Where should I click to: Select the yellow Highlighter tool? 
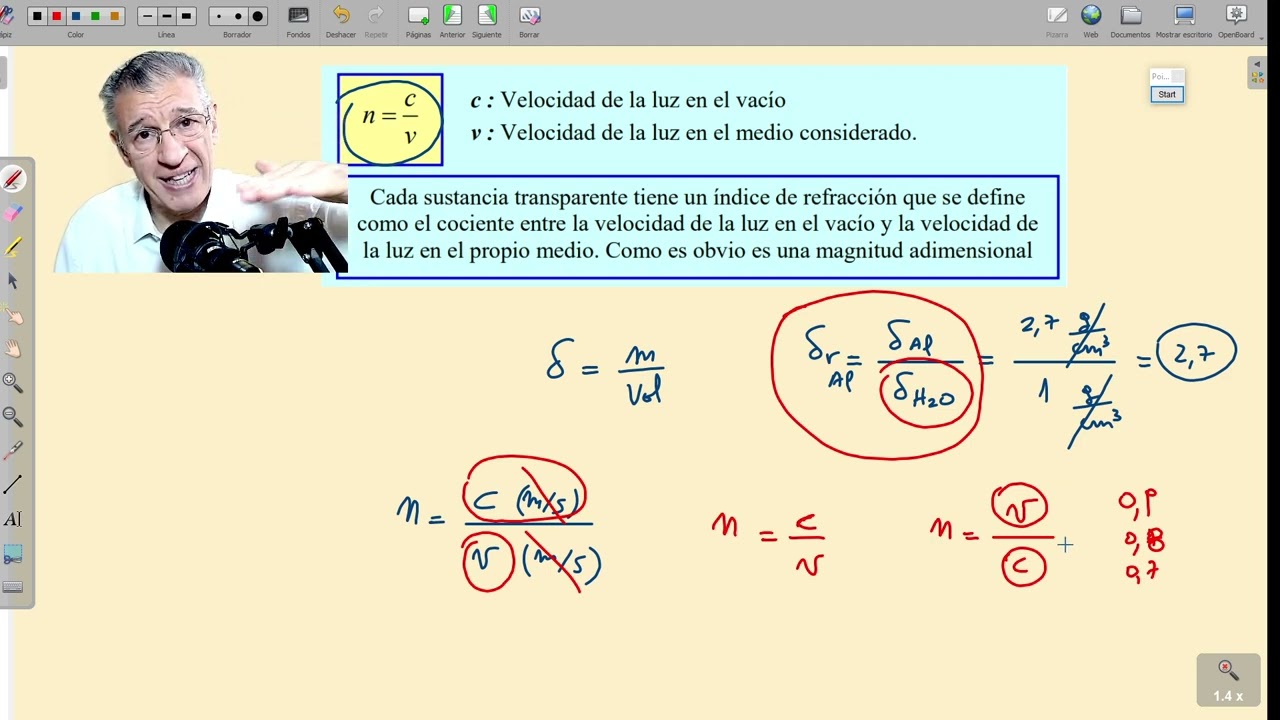click(x=13, y=247)
